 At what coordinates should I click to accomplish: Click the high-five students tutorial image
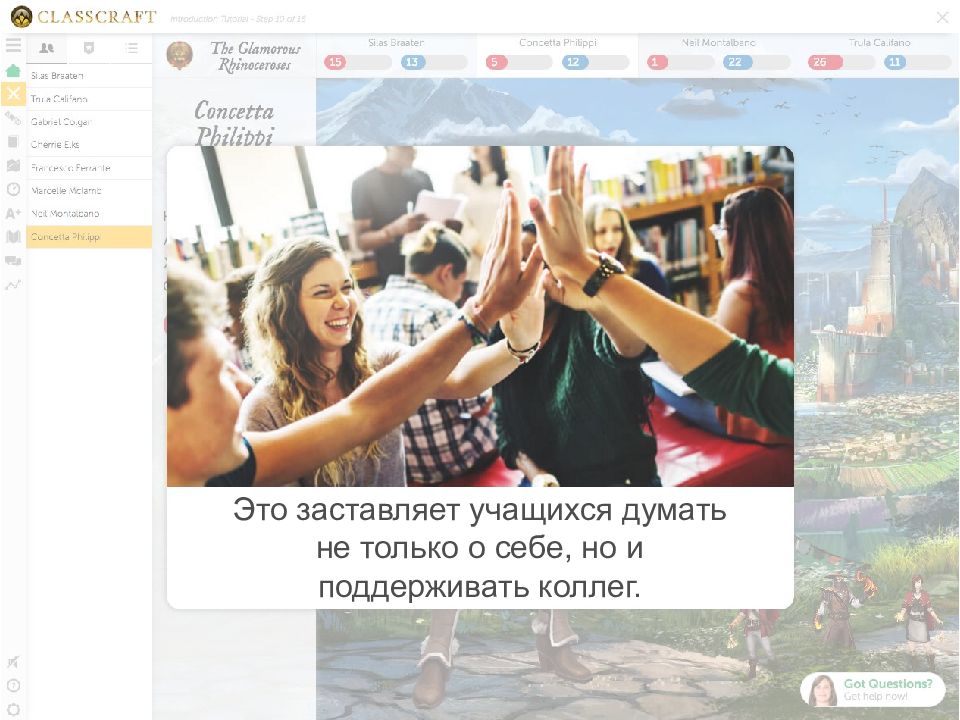(480, 316)
